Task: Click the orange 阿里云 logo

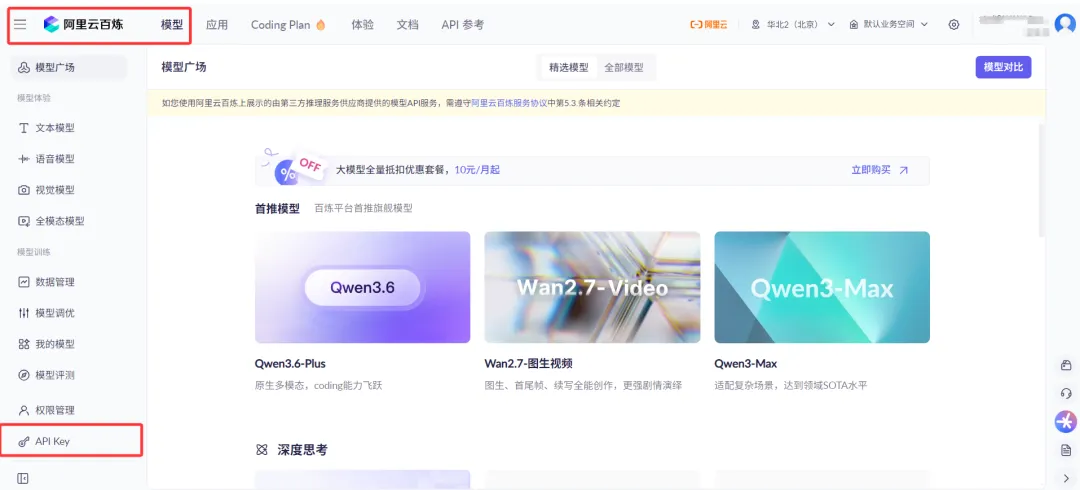Action: point(708,24)
